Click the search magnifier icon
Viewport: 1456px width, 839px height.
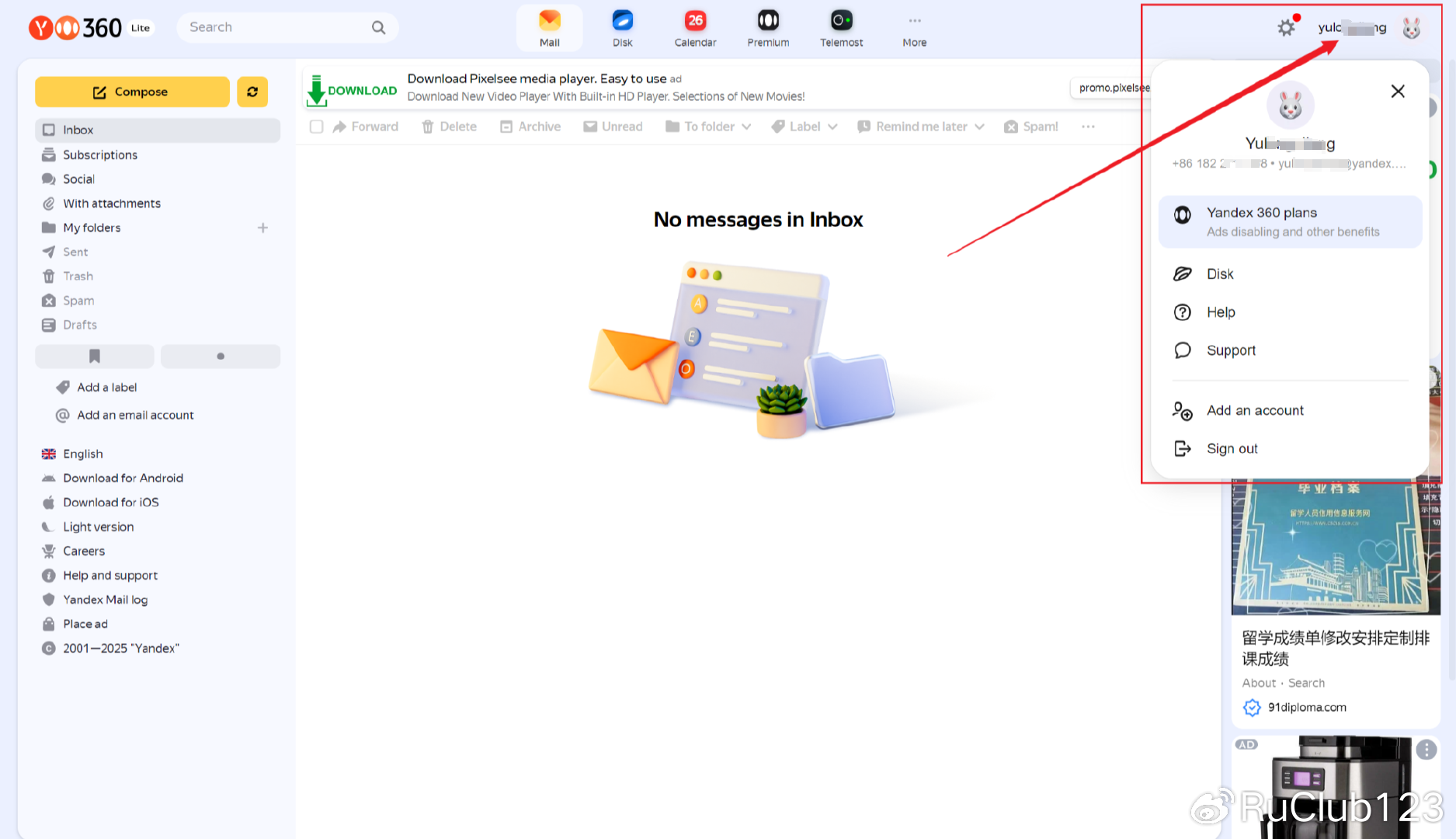tap(378, 27)
